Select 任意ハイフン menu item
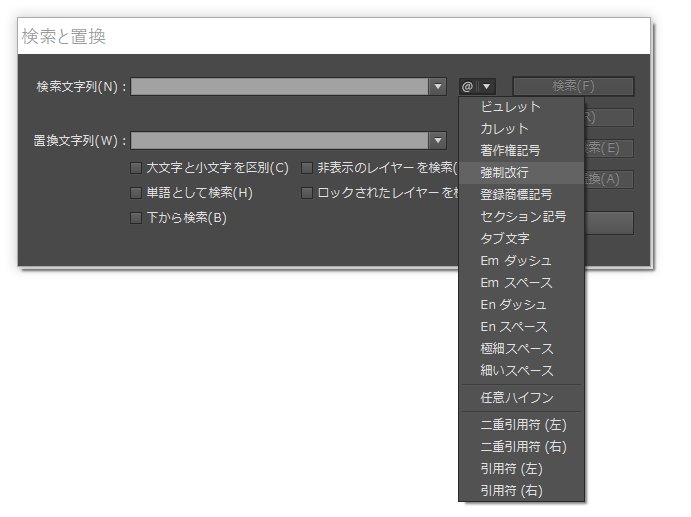Image resolution: width=691 pixels, height=517 pixels. tap(522, 398)
